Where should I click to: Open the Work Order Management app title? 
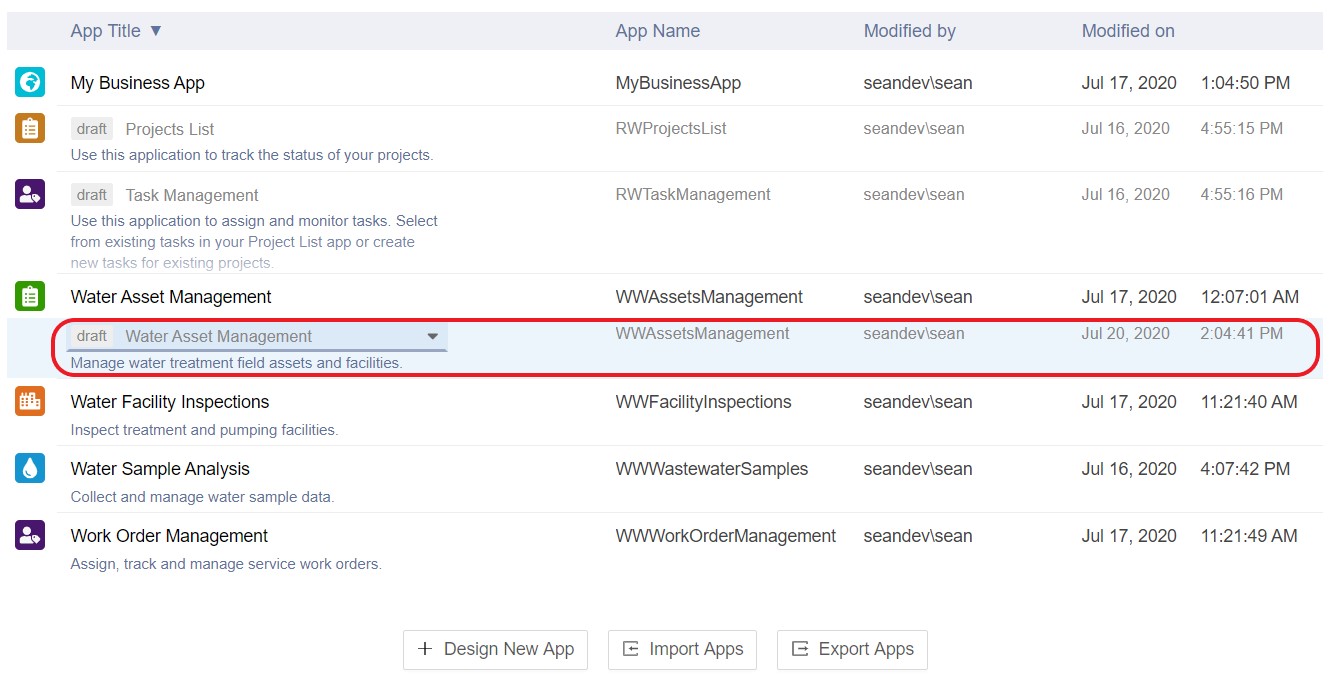pyautogui.click(x=169, y=536)
